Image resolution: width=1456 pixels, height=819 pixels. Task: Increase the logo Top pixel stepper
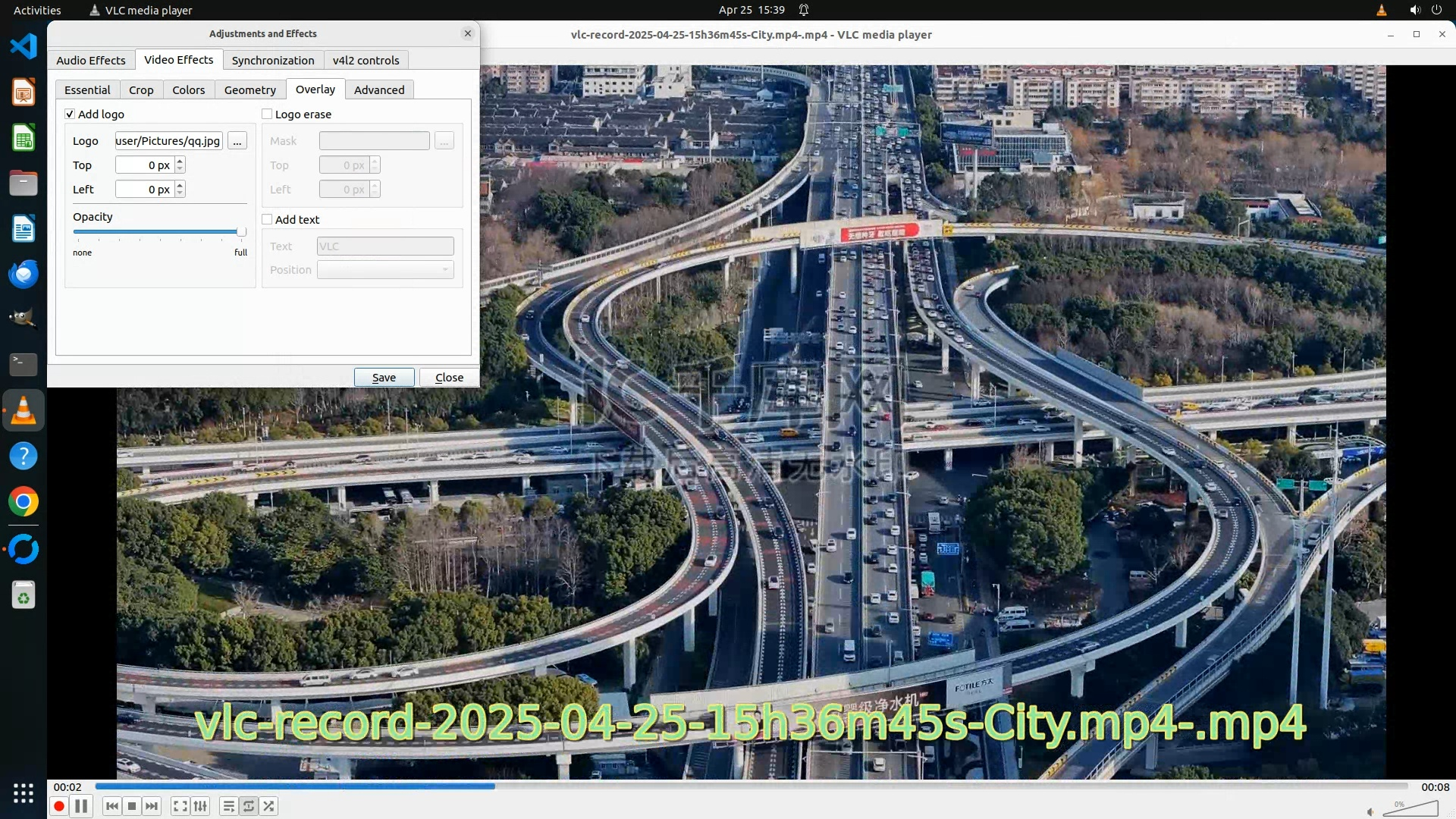tap(180, 161)
